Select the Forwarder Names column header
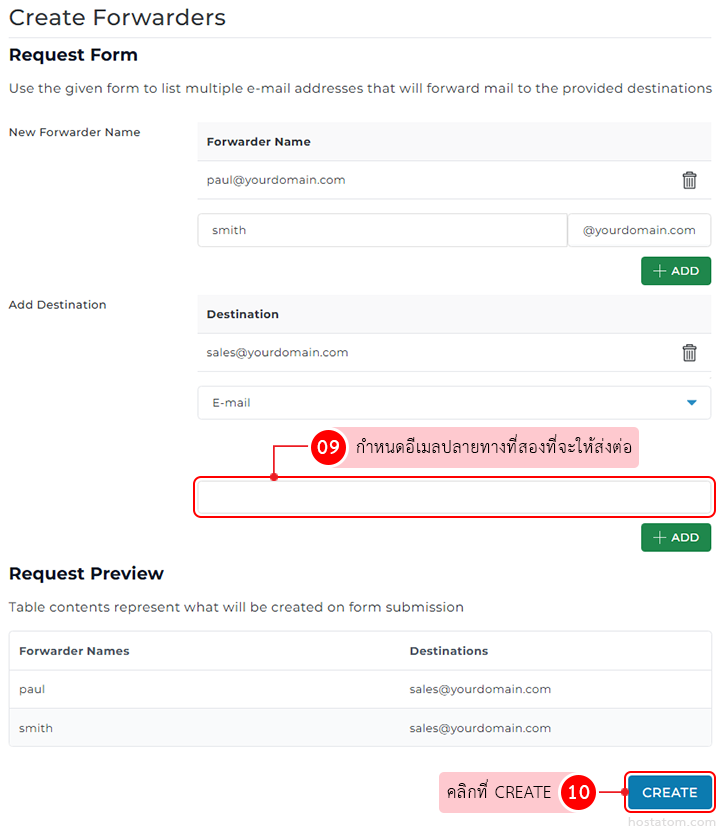The width and height of the screenshot is (720, 830). 74,651
